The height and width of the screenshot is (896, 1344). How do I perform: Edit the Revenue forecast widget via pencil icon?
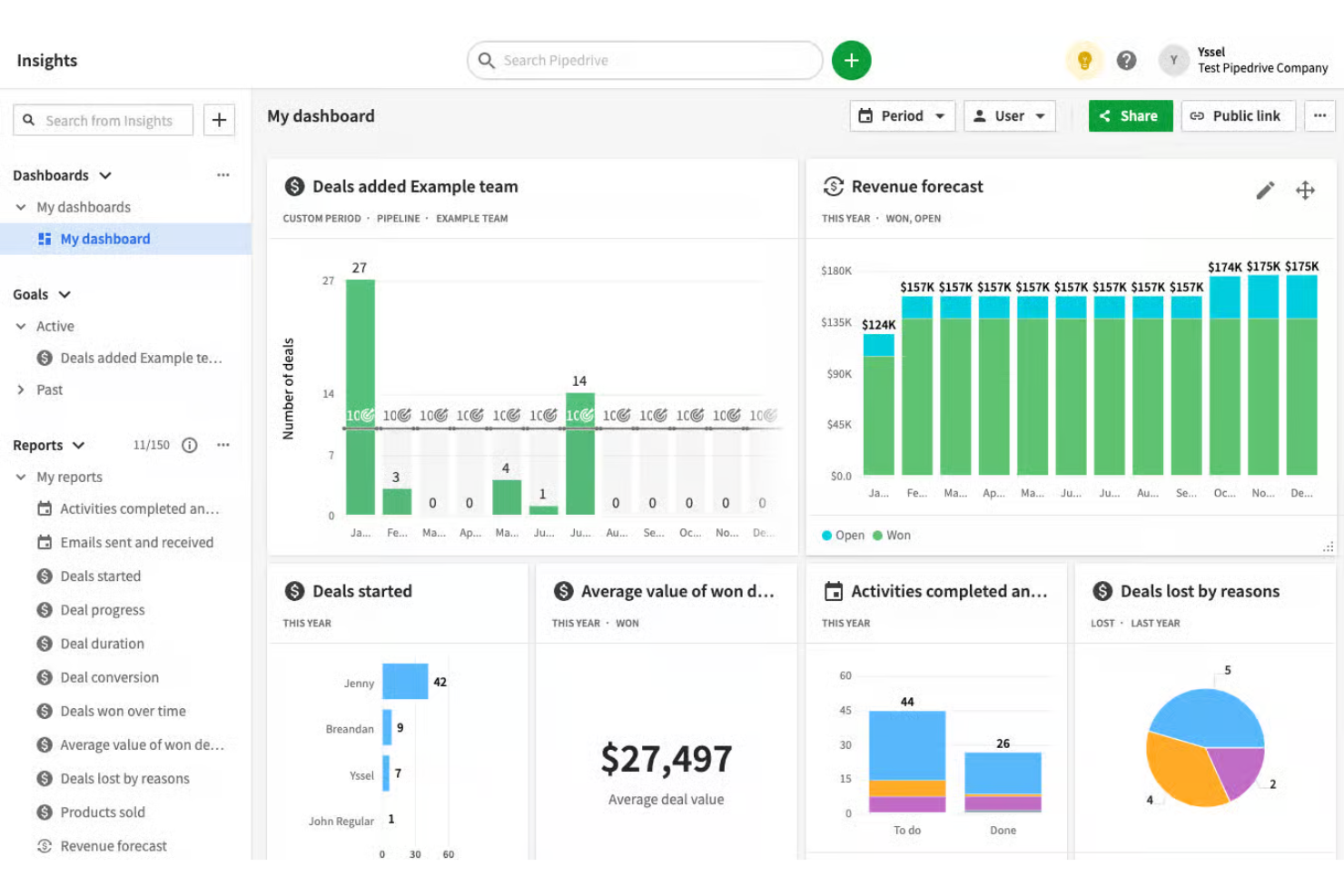[1264, 190]
